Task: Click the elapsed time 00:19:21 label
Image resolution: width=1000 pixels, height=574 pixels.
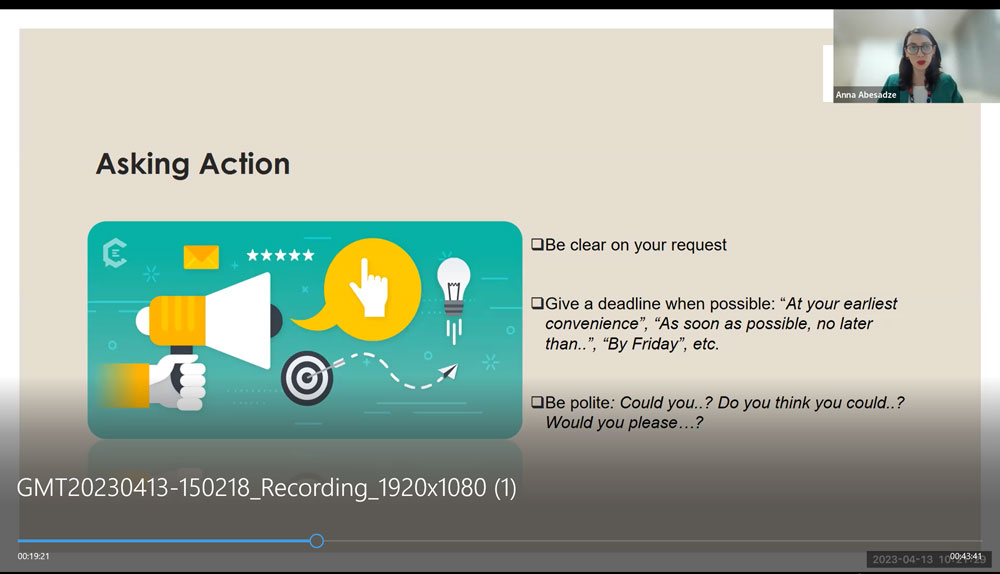Action: click(33, 556)
